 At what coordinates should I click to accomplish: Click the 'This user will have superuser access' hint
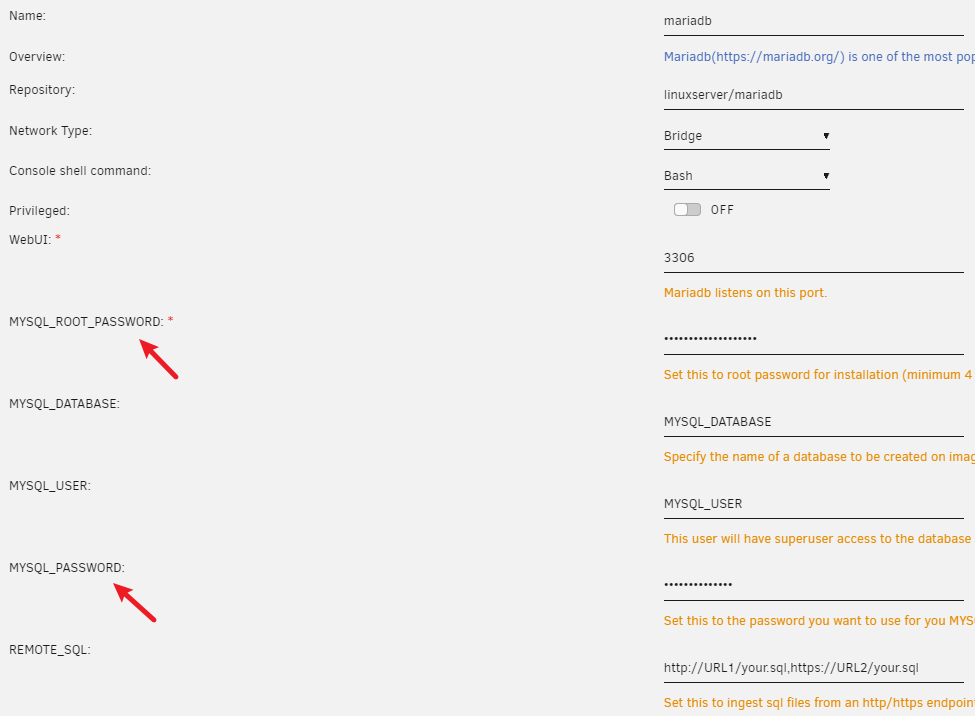pyautogui.click(x=817, y=539)
